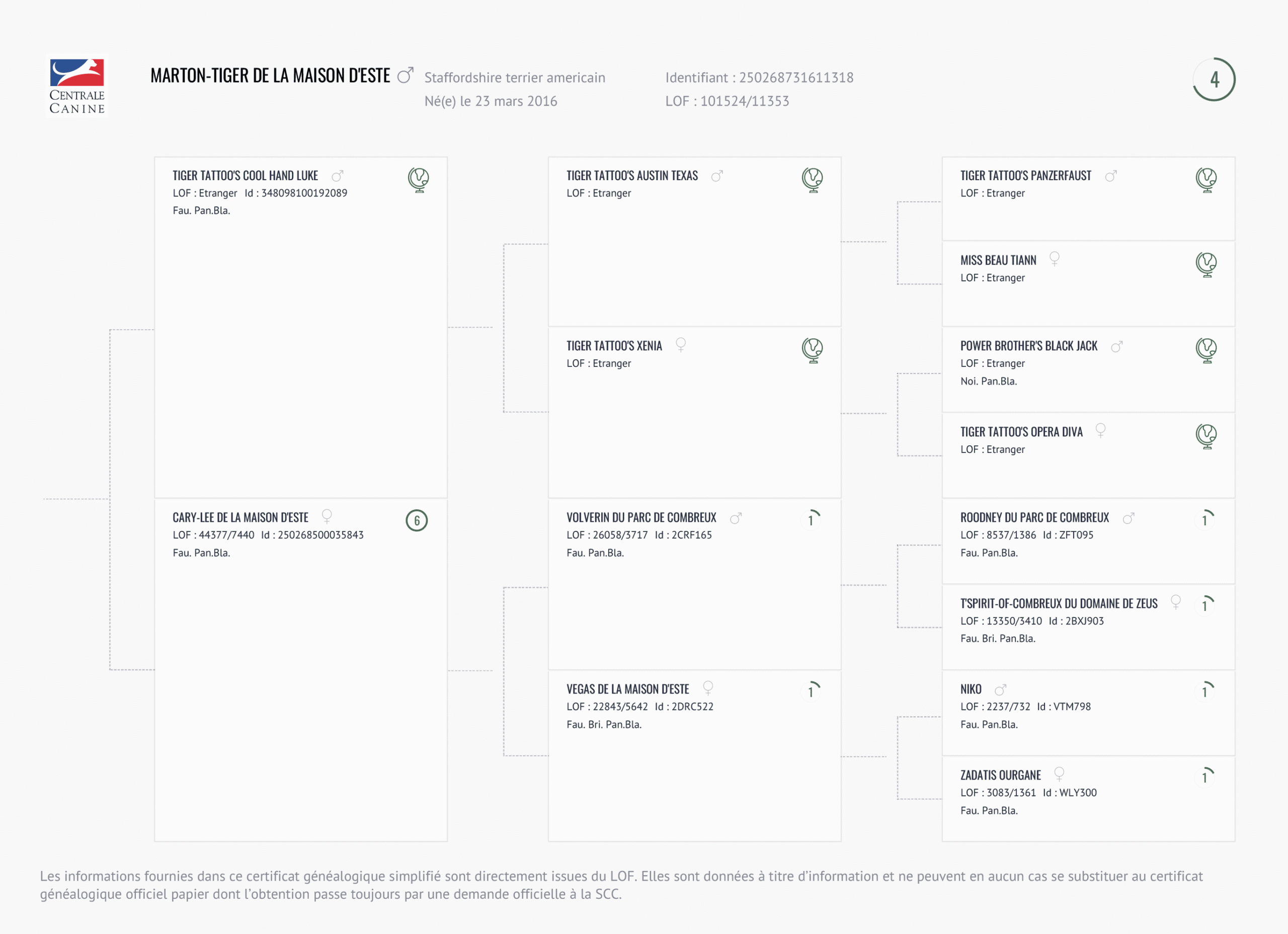This screenshot has width=1288, height=934.
Task: Click the generation 4 badge in header
Action: (1214, 80)
